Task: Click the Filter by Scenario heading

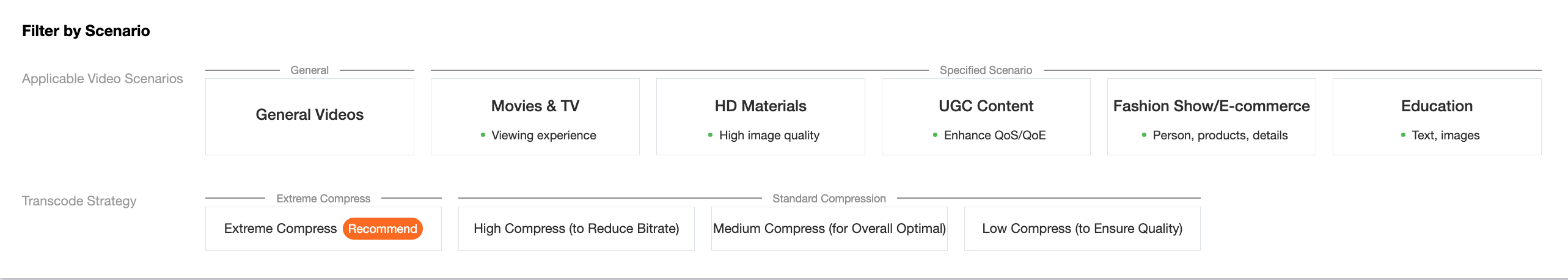Action: click(86, 31)
